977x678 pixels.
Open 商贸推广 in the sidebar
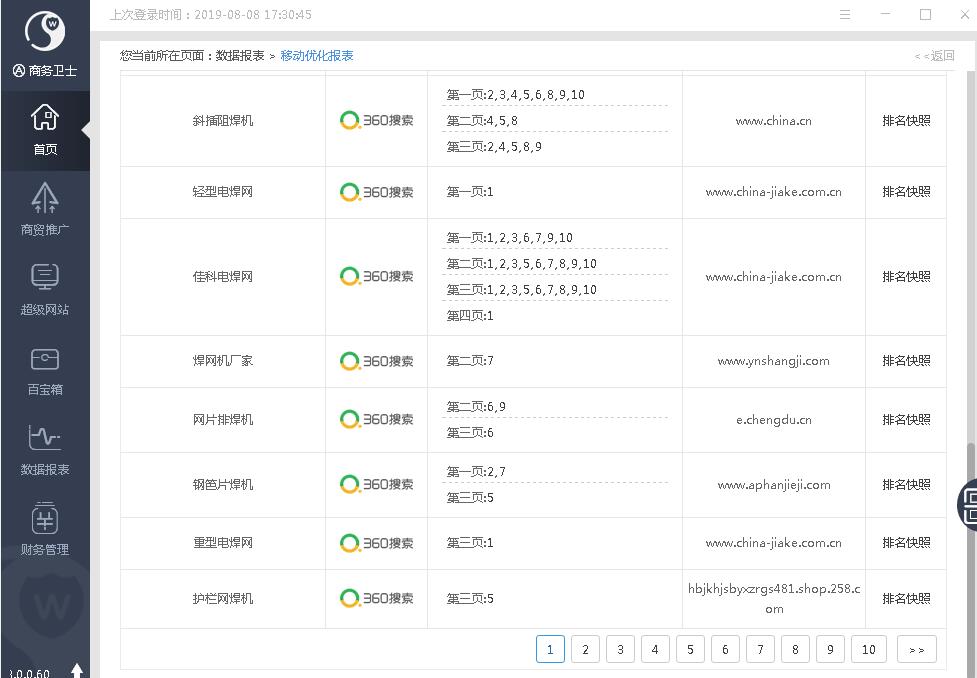[x=45, y=209]
